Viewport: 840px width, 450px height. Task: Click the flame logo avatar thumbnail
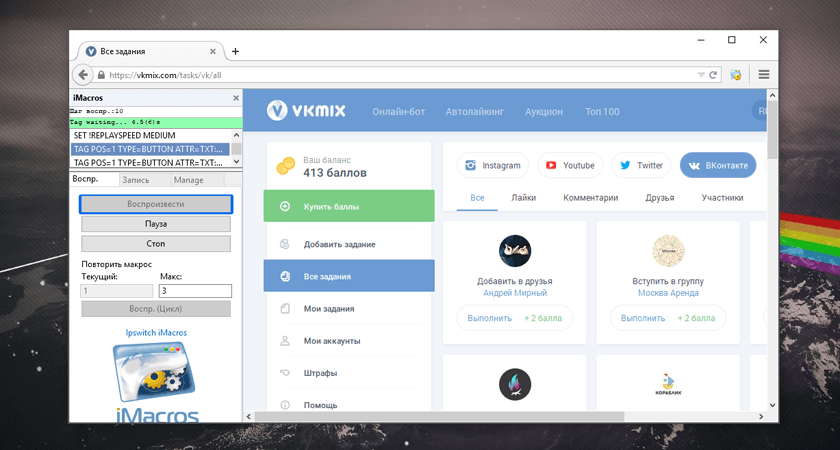click(x=515, y=384)
